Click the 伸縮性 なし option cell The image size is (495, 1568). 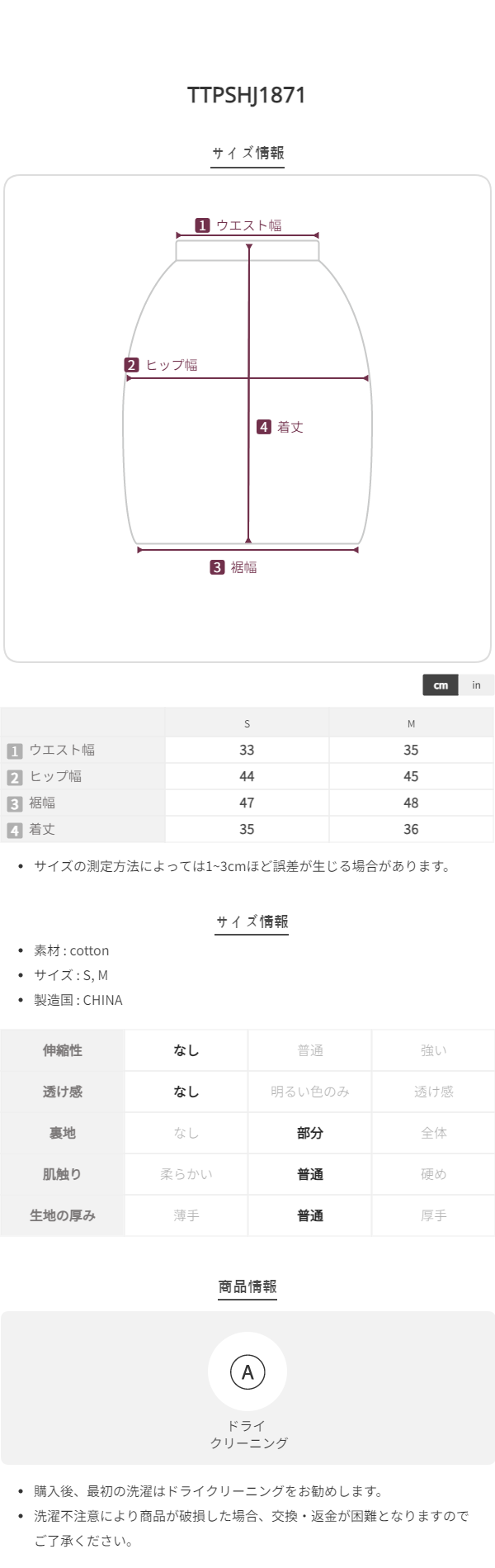click(x=186, y=1050)
